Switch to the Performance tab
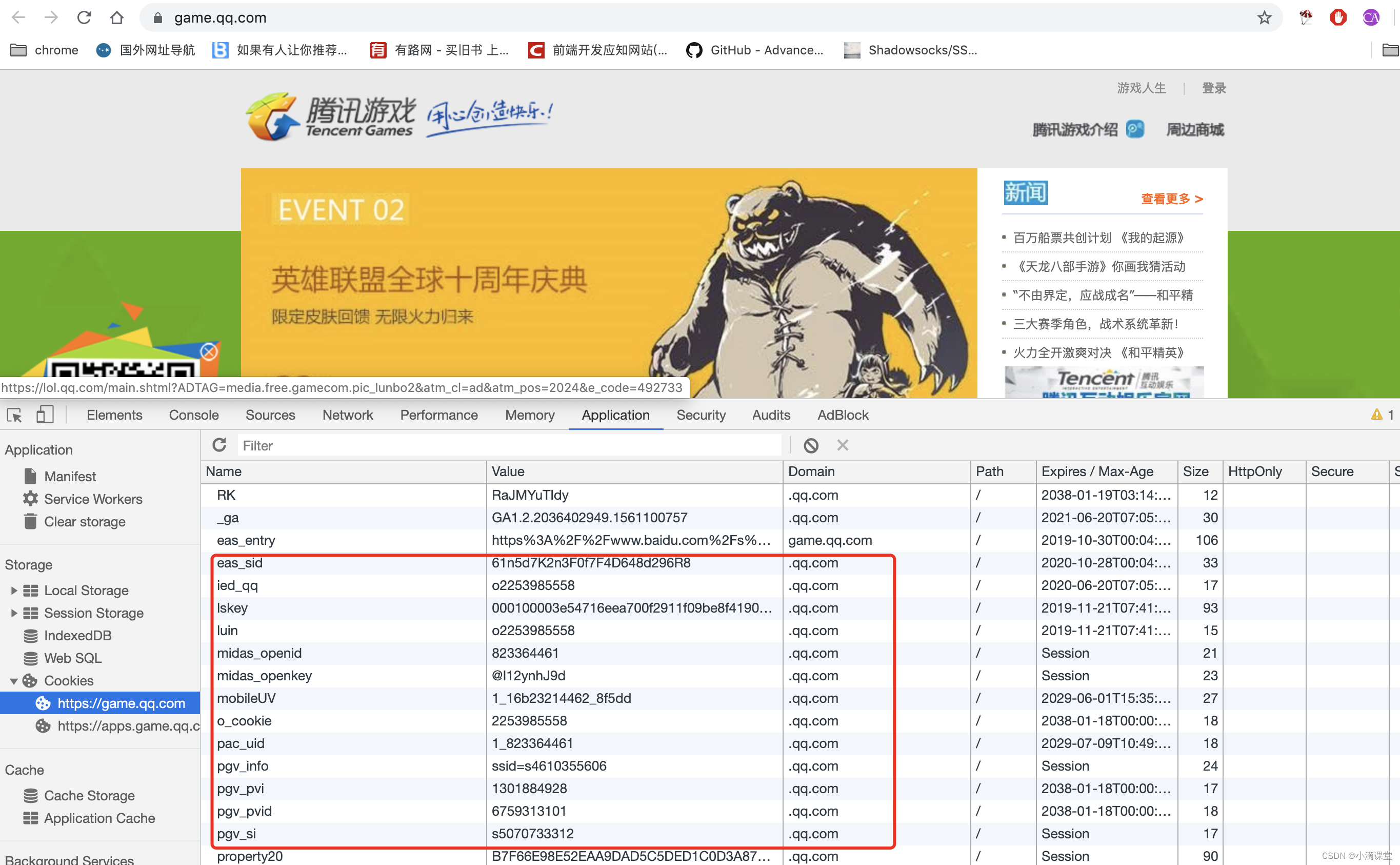This screenshot has width=1400, height=865. click(x=439, y=415)
